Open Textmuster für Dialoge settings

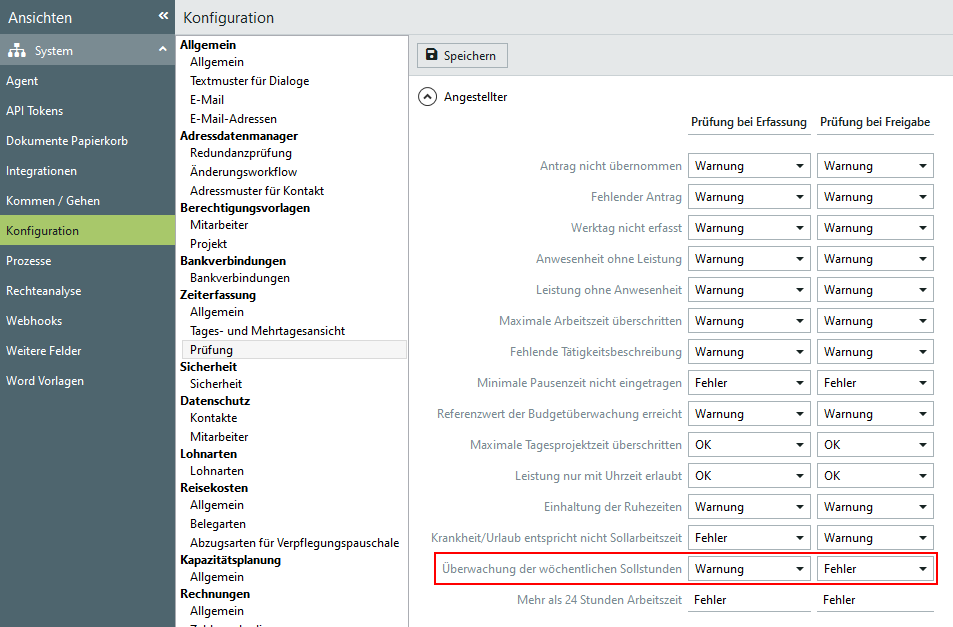[x=249, y=81]
